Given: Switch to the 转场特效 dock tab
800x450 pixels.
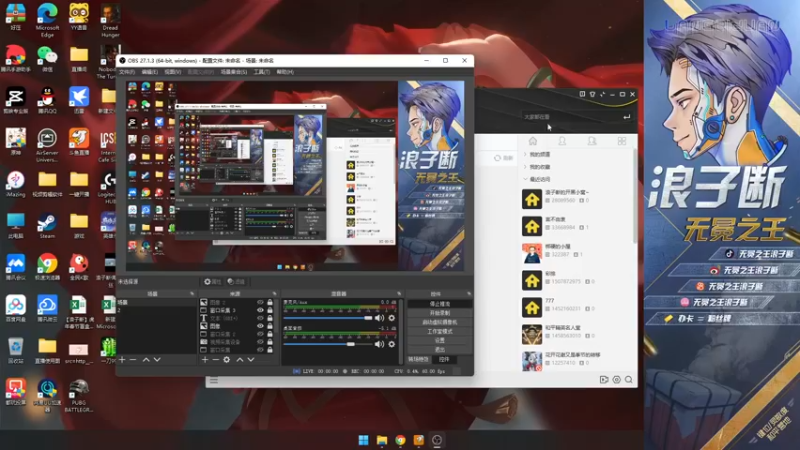Looking at the screenshot, I should 418,359.
